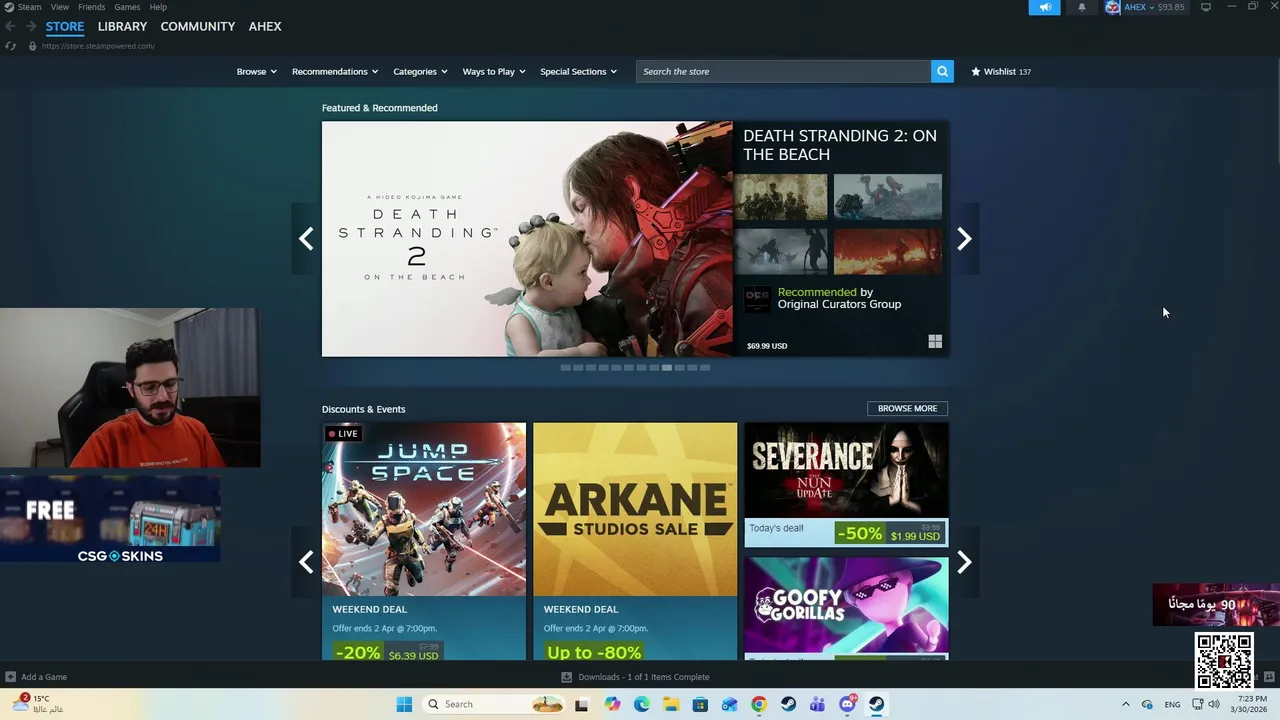Image resolution: width=1280 pixels, height=720 pixels.
Task: Click the Windows platform icon on featured game
Action: [935, 342]
